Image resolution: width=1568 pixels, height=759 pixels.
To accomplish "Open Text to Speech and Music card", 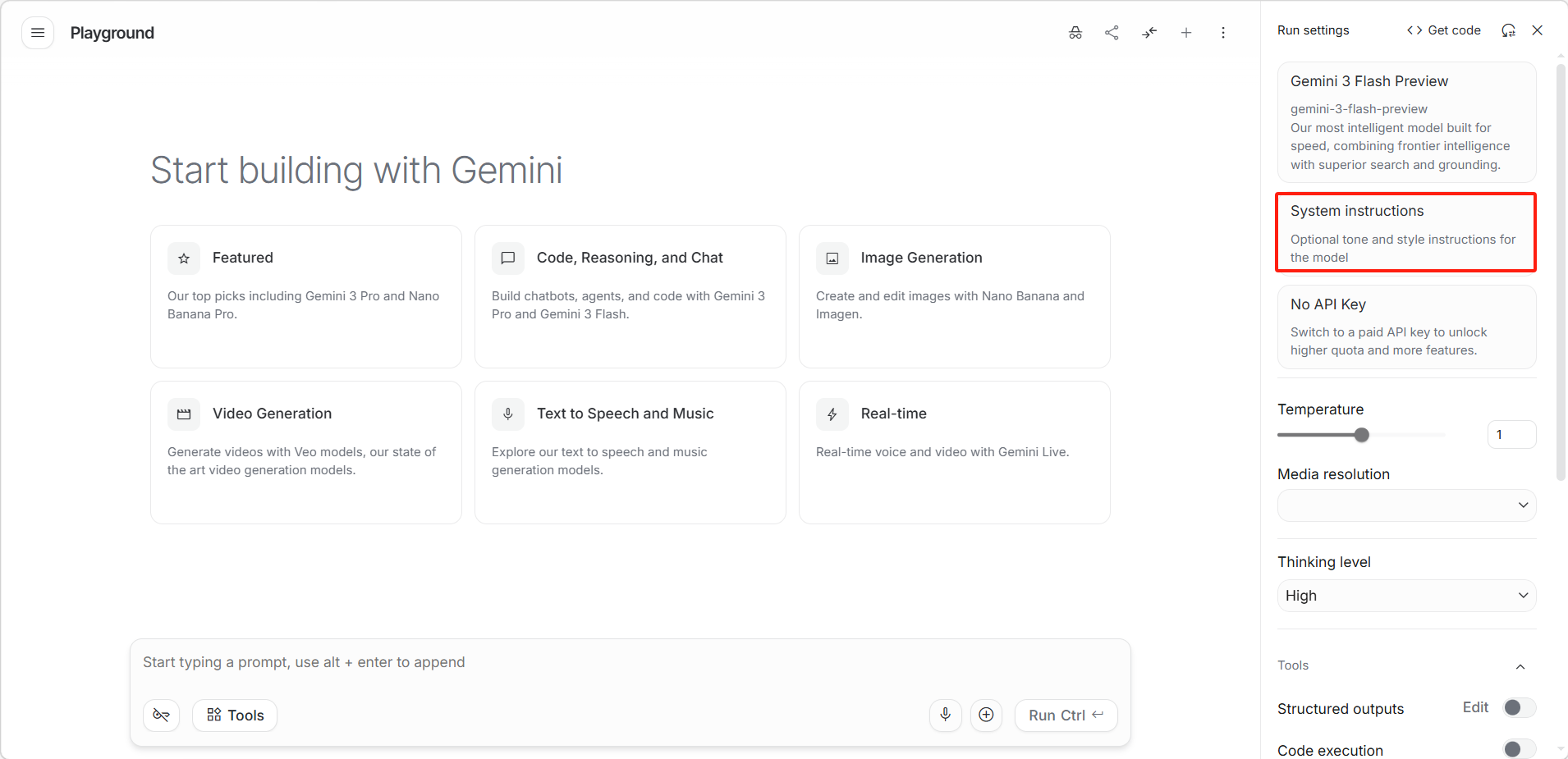I will tap(630, 453).
